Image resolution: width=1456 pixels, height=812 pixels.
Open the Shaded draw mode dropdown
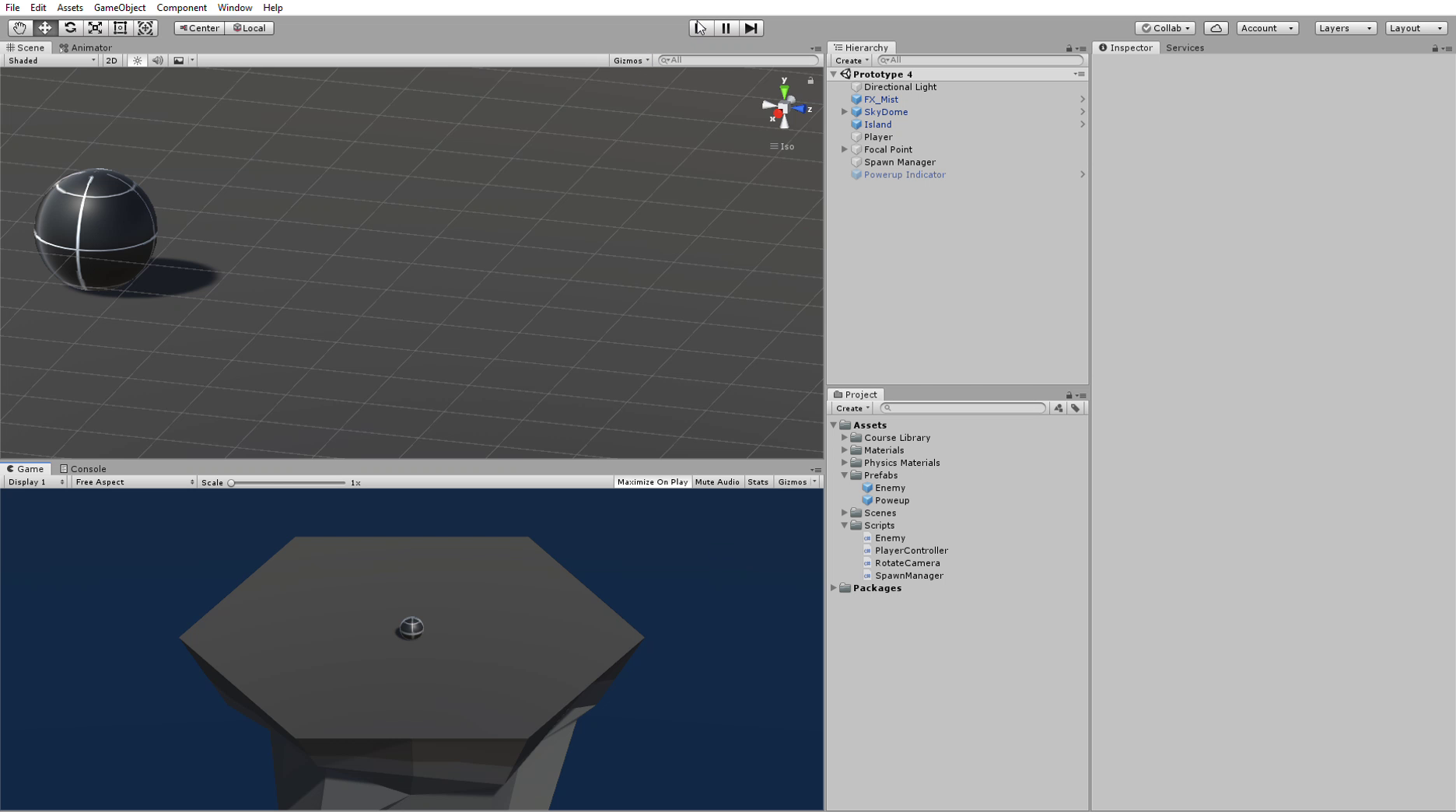pos(51,61)
